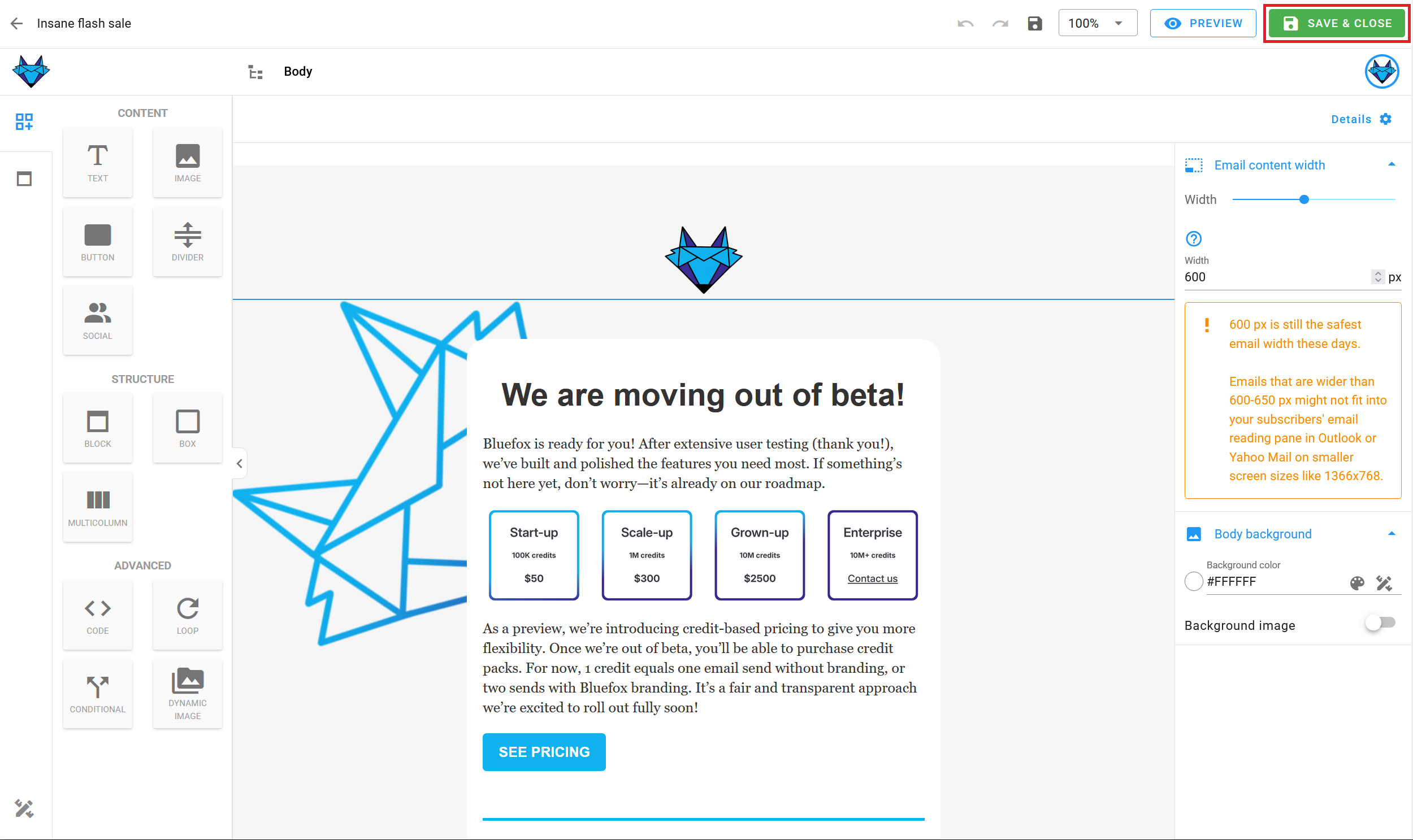
Task: Collapse the Email content width section
Action: pyautogui.click(x=1393, y=164)
